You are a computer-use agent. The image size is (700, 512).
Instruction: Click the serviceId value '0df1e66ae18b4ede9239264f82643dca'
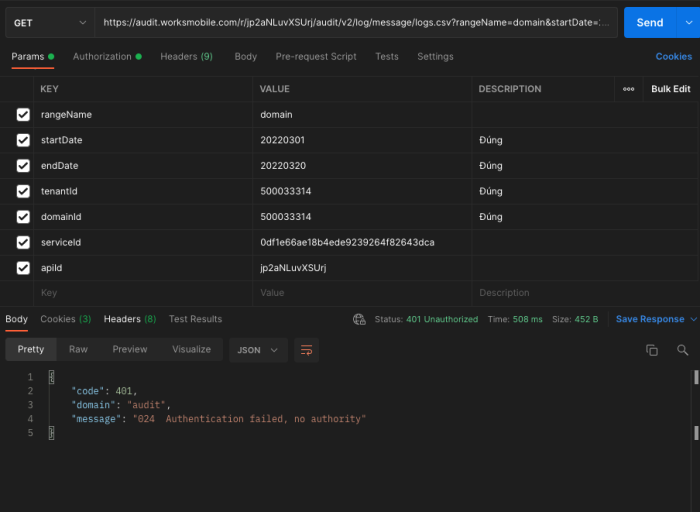347,242
